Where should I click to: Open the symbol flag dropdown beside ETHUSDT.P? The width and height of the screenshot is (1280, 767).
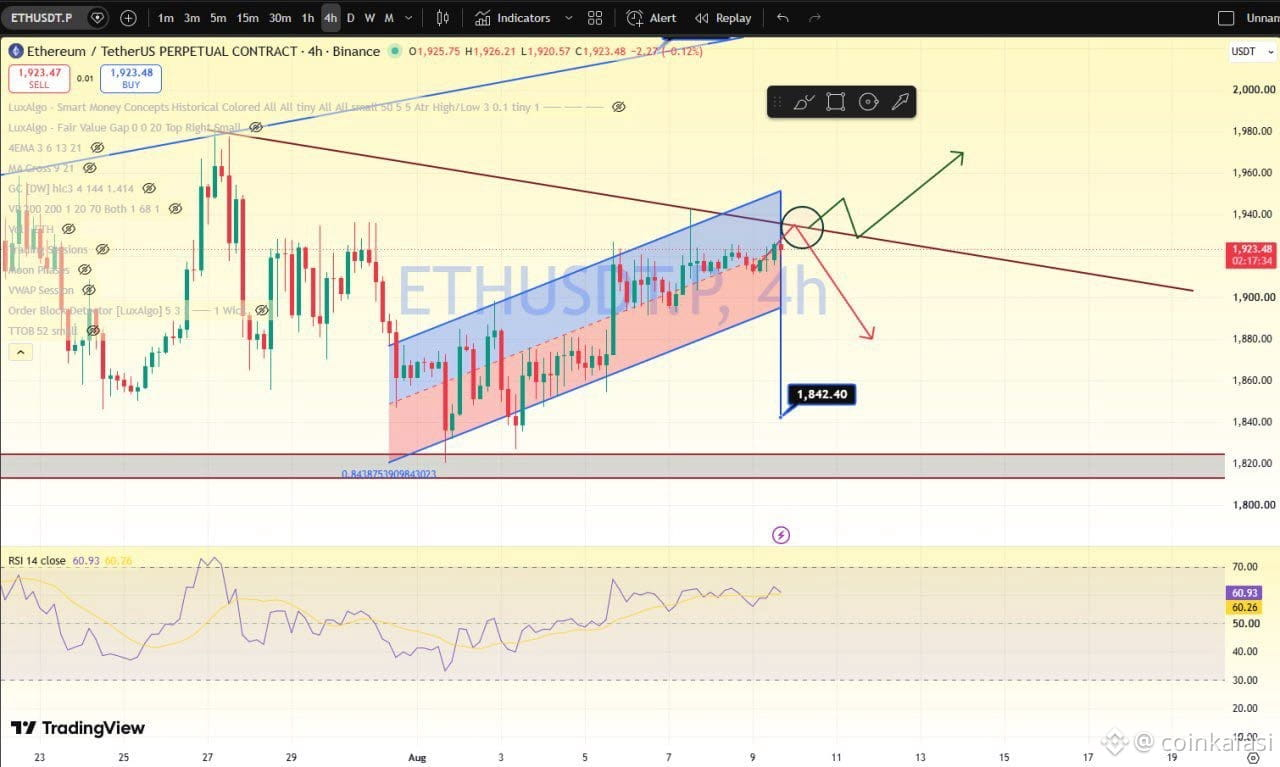coord(97,18)
